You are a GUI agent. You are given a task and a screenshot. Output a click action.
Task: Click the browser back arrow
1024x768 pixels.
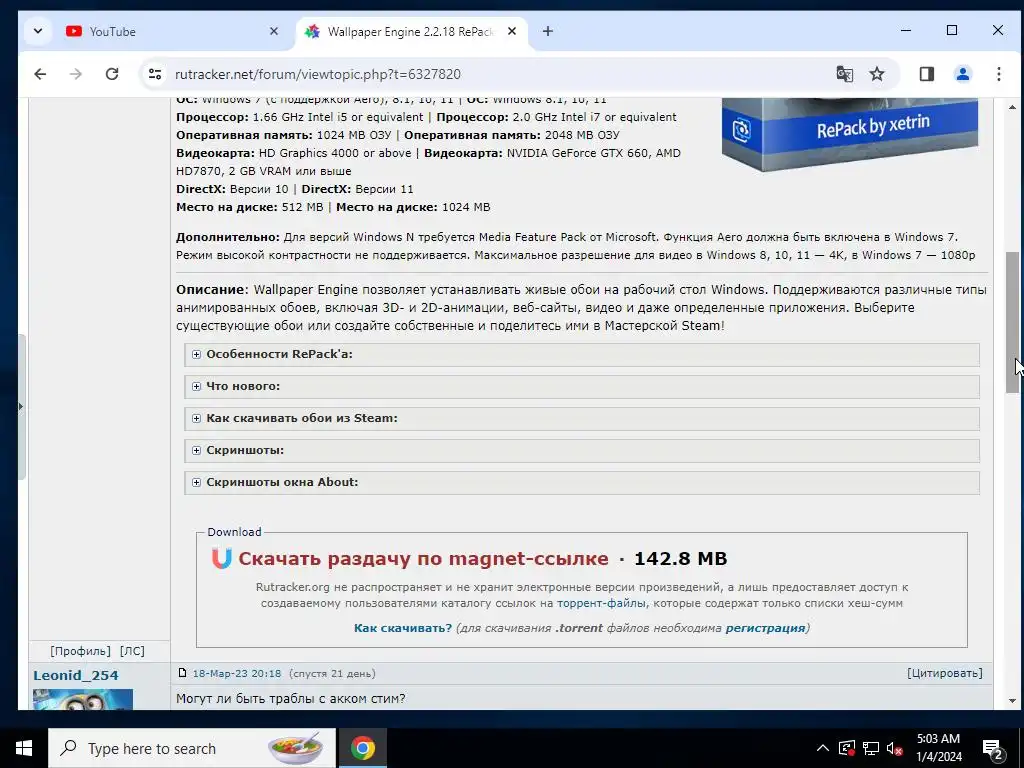pyautogui.click(x=40, y=74)
